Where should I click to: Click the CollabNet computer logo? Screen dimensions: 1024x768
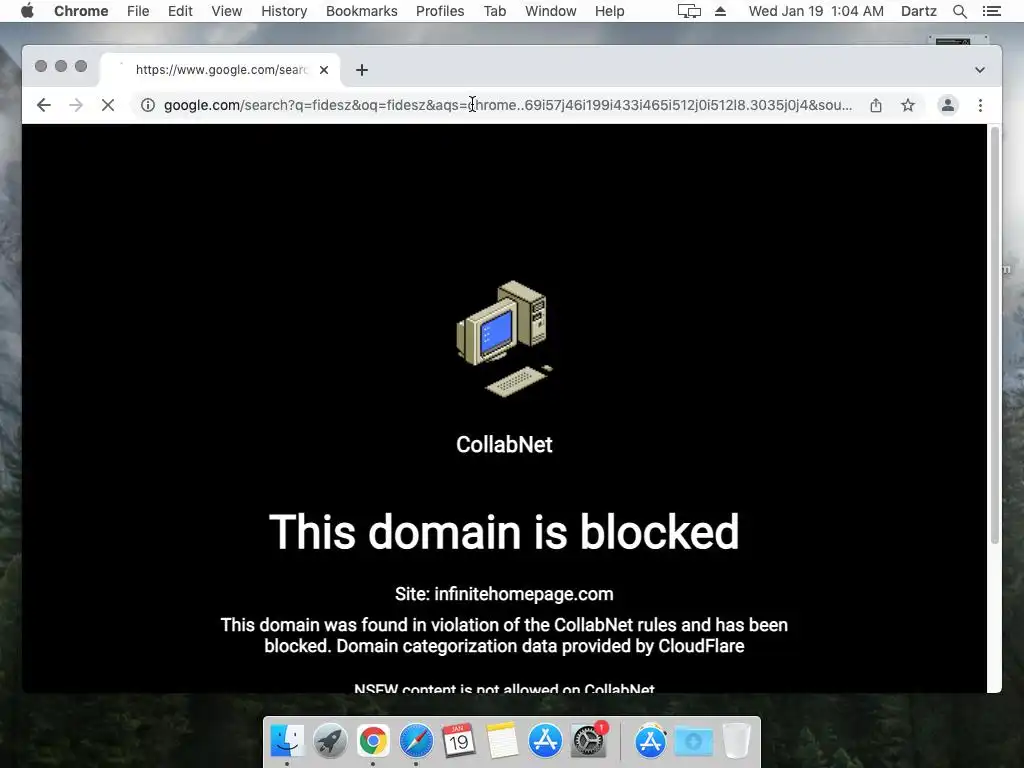pos(504,338)
